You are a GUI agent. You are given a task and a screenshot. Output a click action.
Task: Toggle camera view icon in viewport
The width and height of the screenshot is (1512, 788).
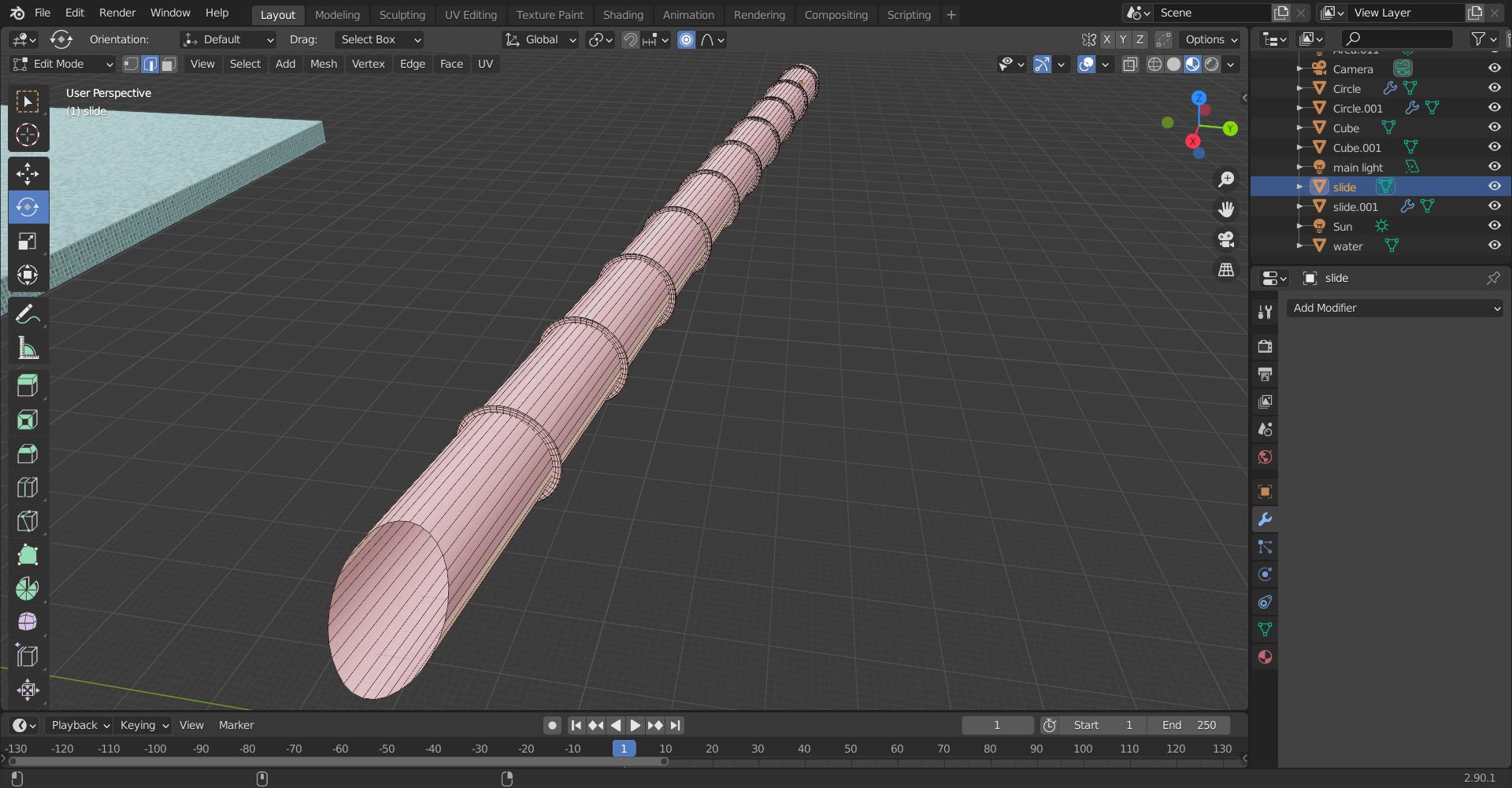pyautogui.click(x=1226, y=239)
